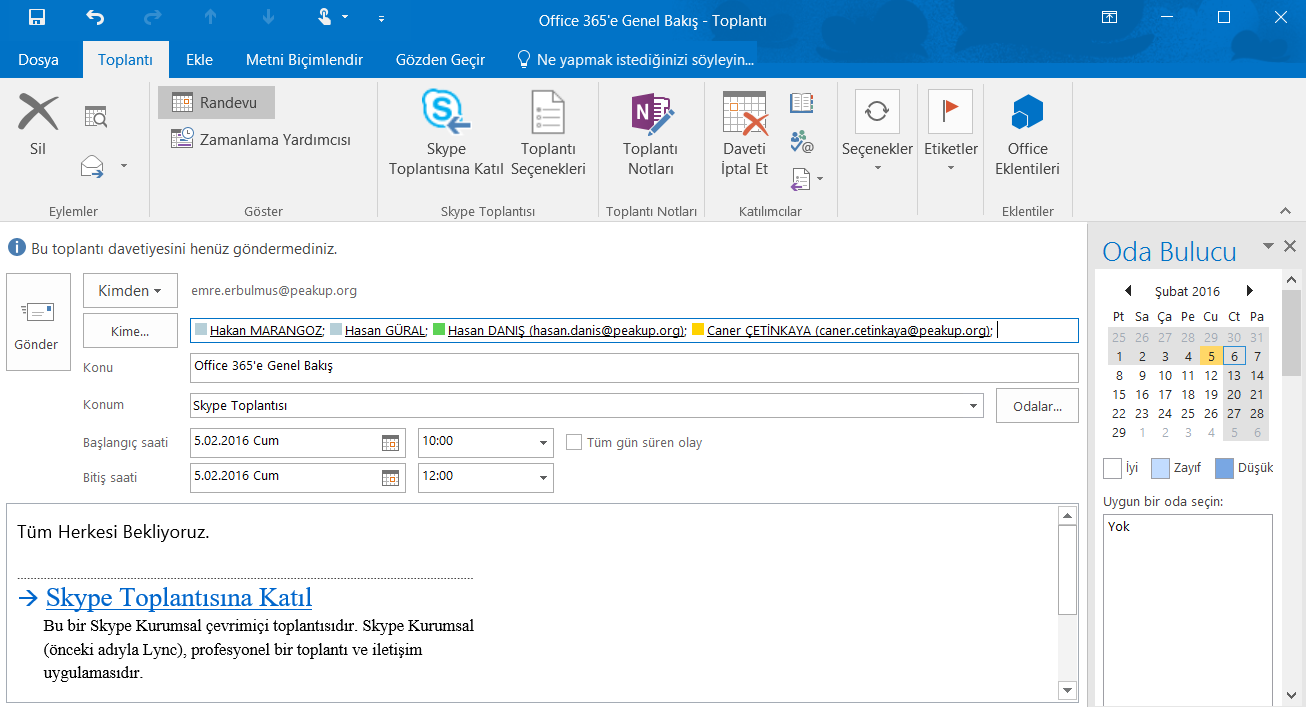
Task: Select date 10 in Şubat calendar
Action: pos(1165,375)
